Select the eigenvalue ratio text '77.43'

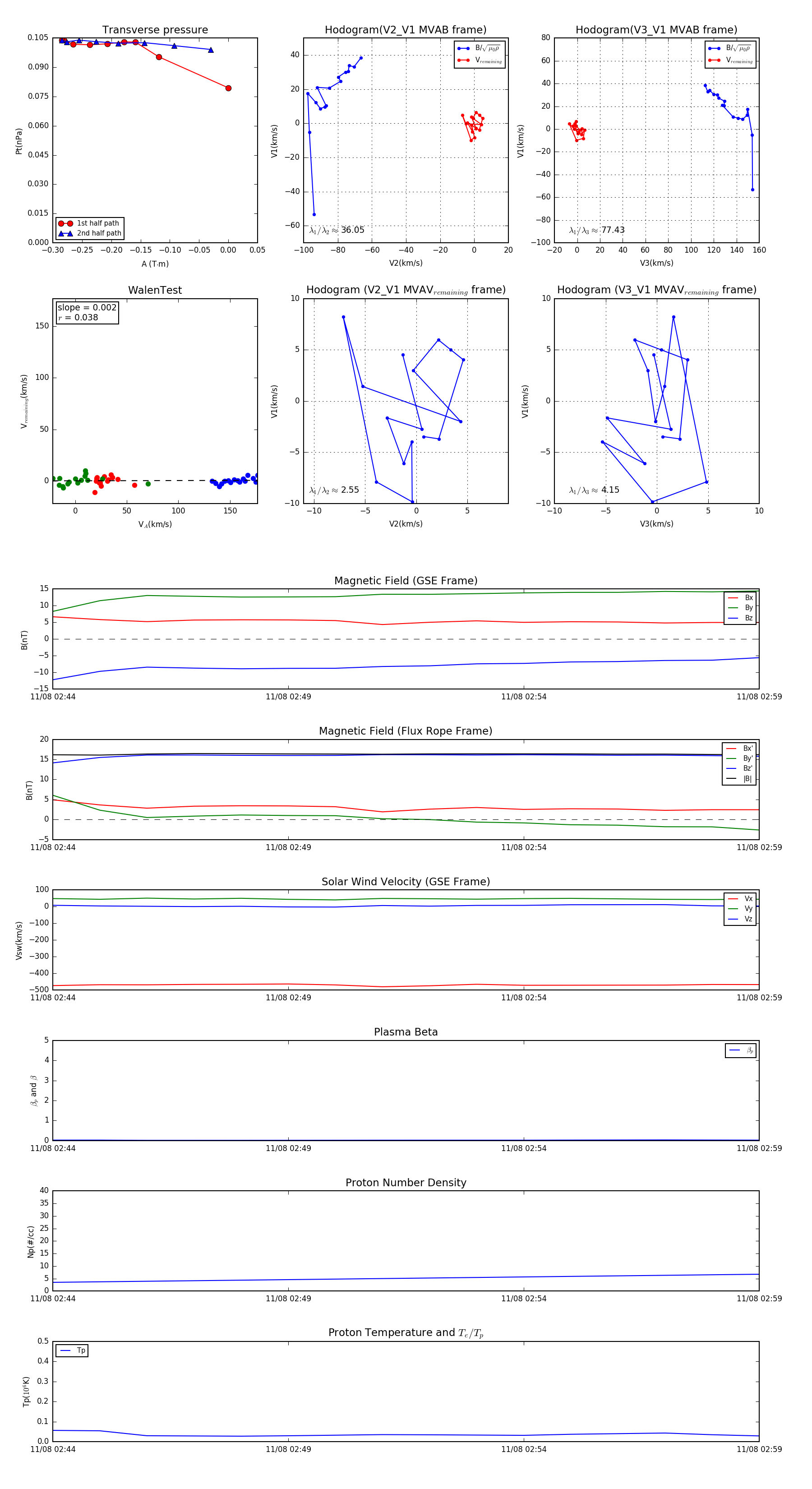coord(613,230)
